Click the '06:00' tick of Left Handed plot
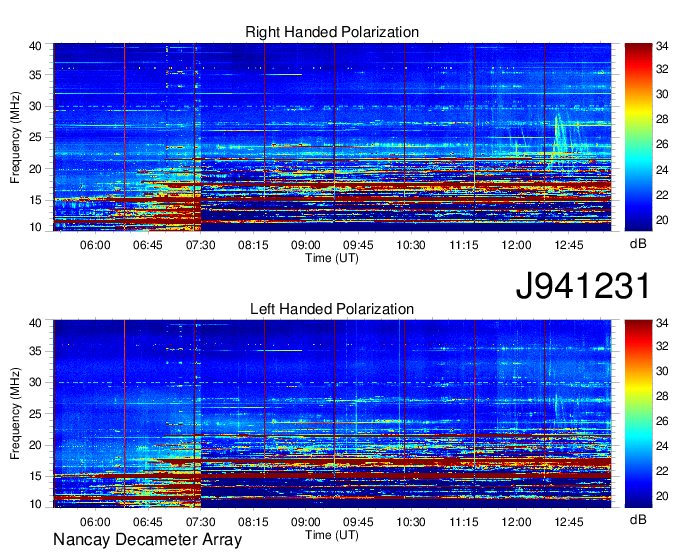The width and height of the screenshot is (680, 552). click(x=95, y=522)
